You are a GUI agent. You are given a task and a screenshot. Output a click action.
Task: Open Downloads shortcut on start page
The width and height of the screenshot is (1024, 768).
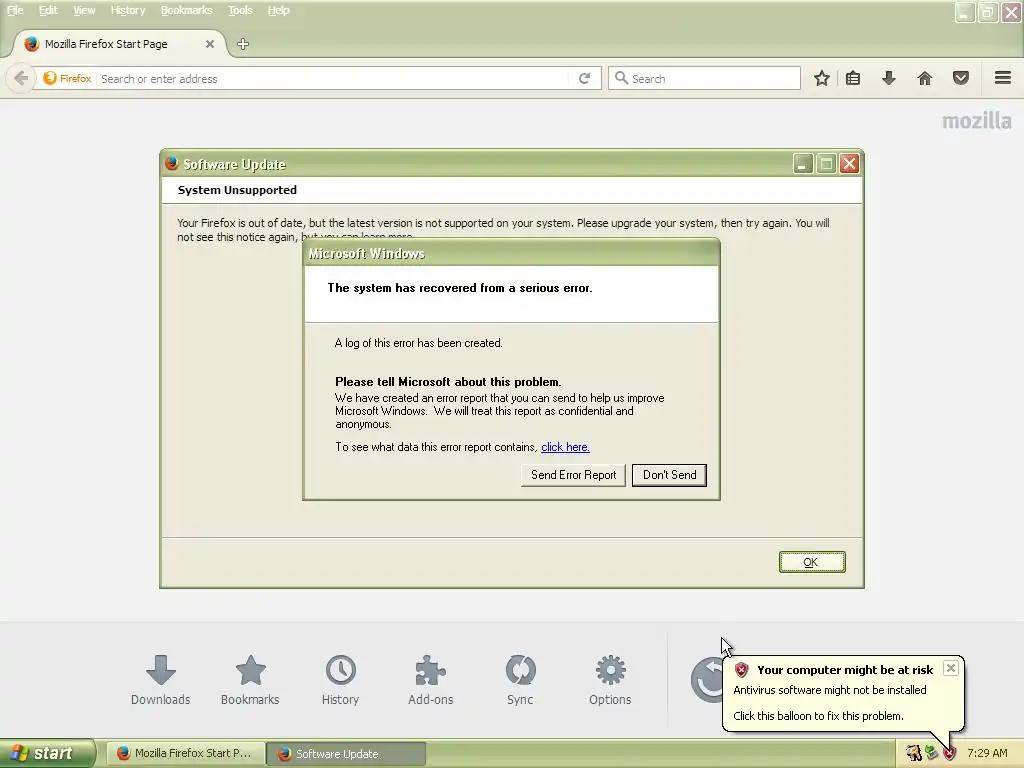pyautogui.click(x=161, y=680)
